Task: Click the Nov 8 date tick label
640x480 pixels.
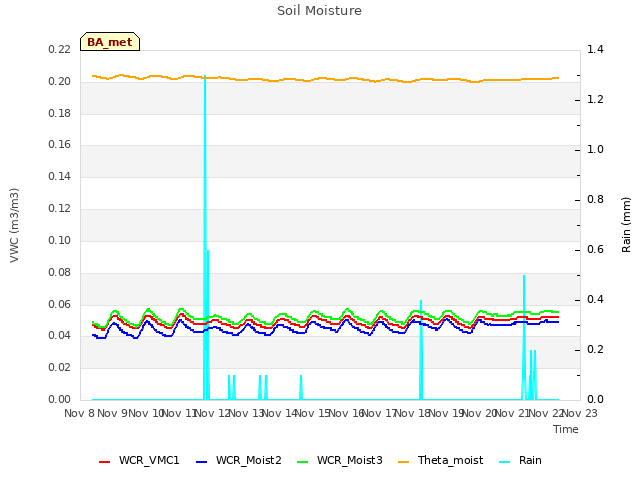Action: click(80, 413)
